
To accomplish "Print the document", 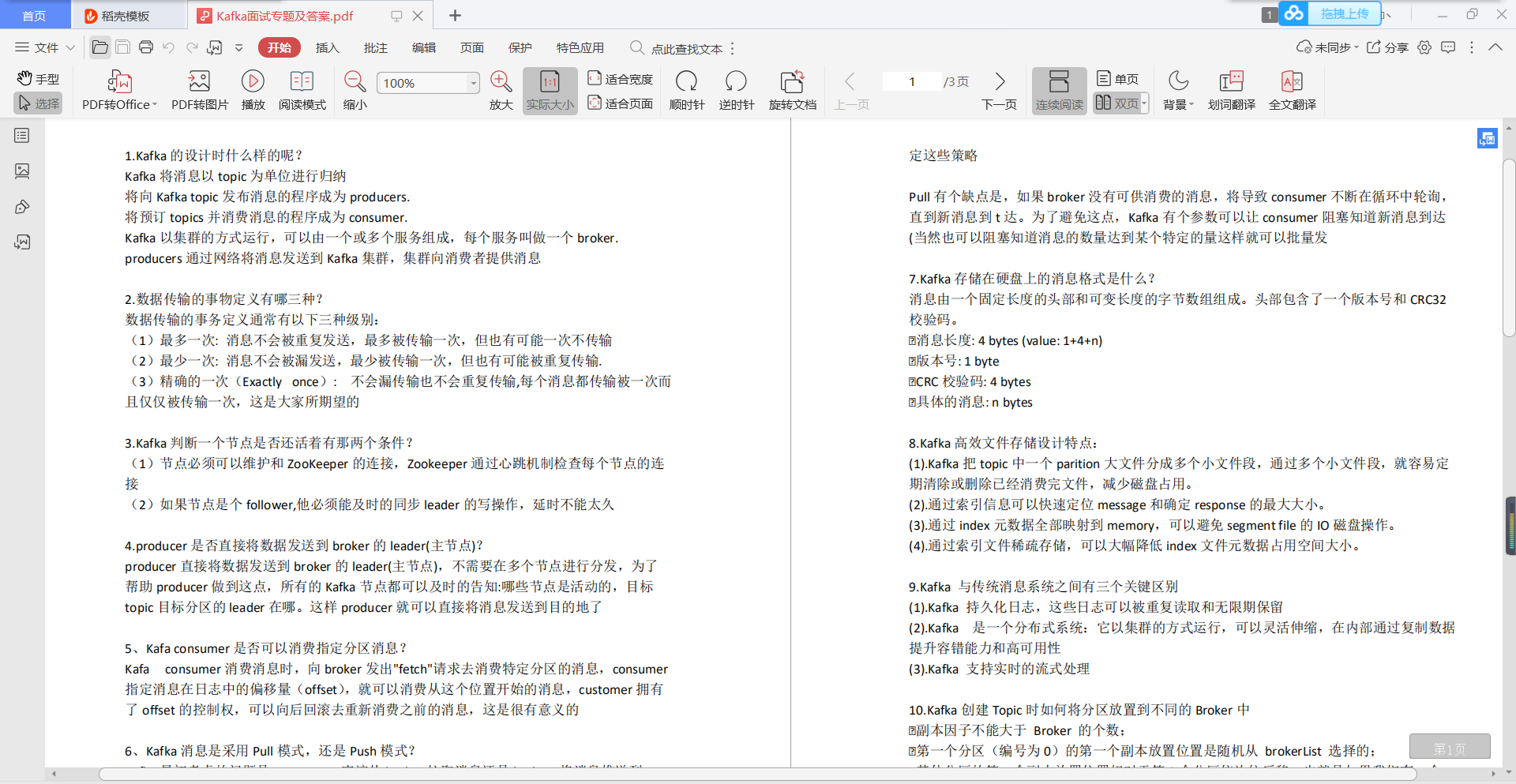I will [145, 47].
